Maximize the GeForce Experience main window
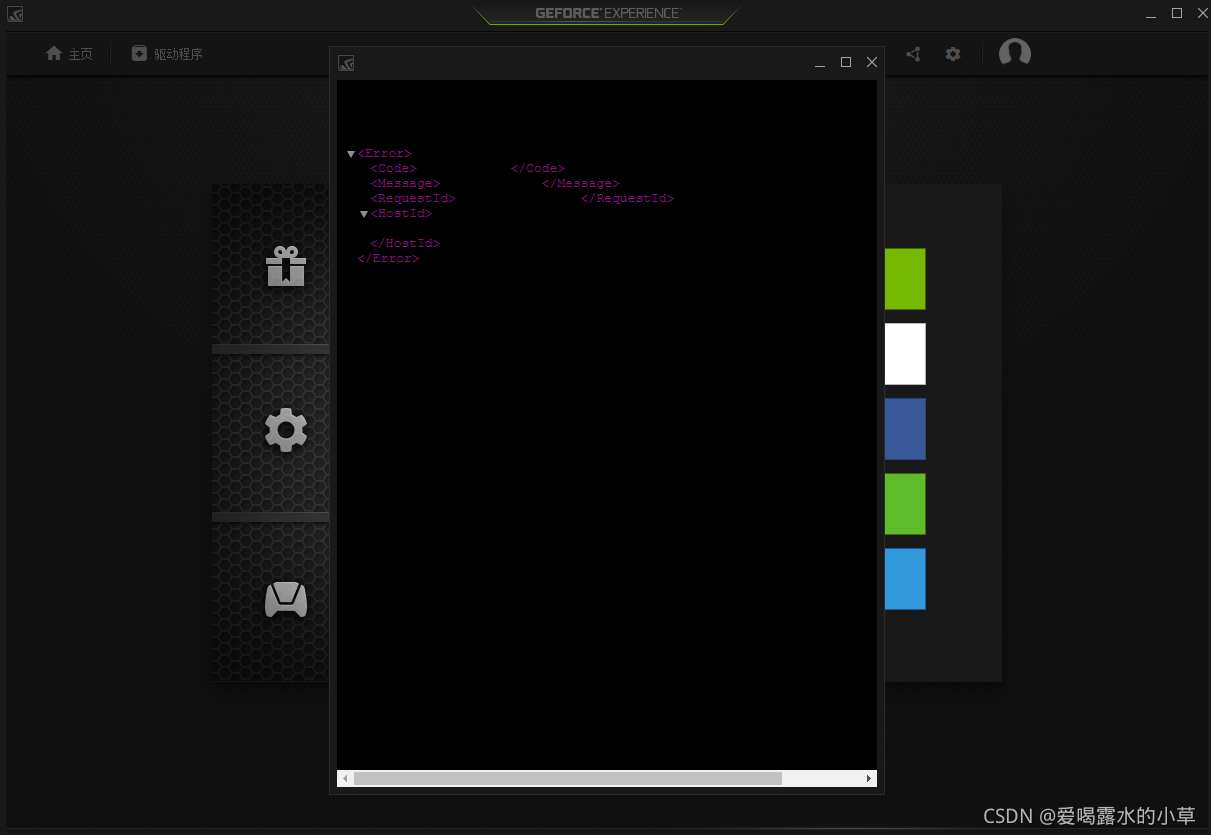 click(1177, 13)
